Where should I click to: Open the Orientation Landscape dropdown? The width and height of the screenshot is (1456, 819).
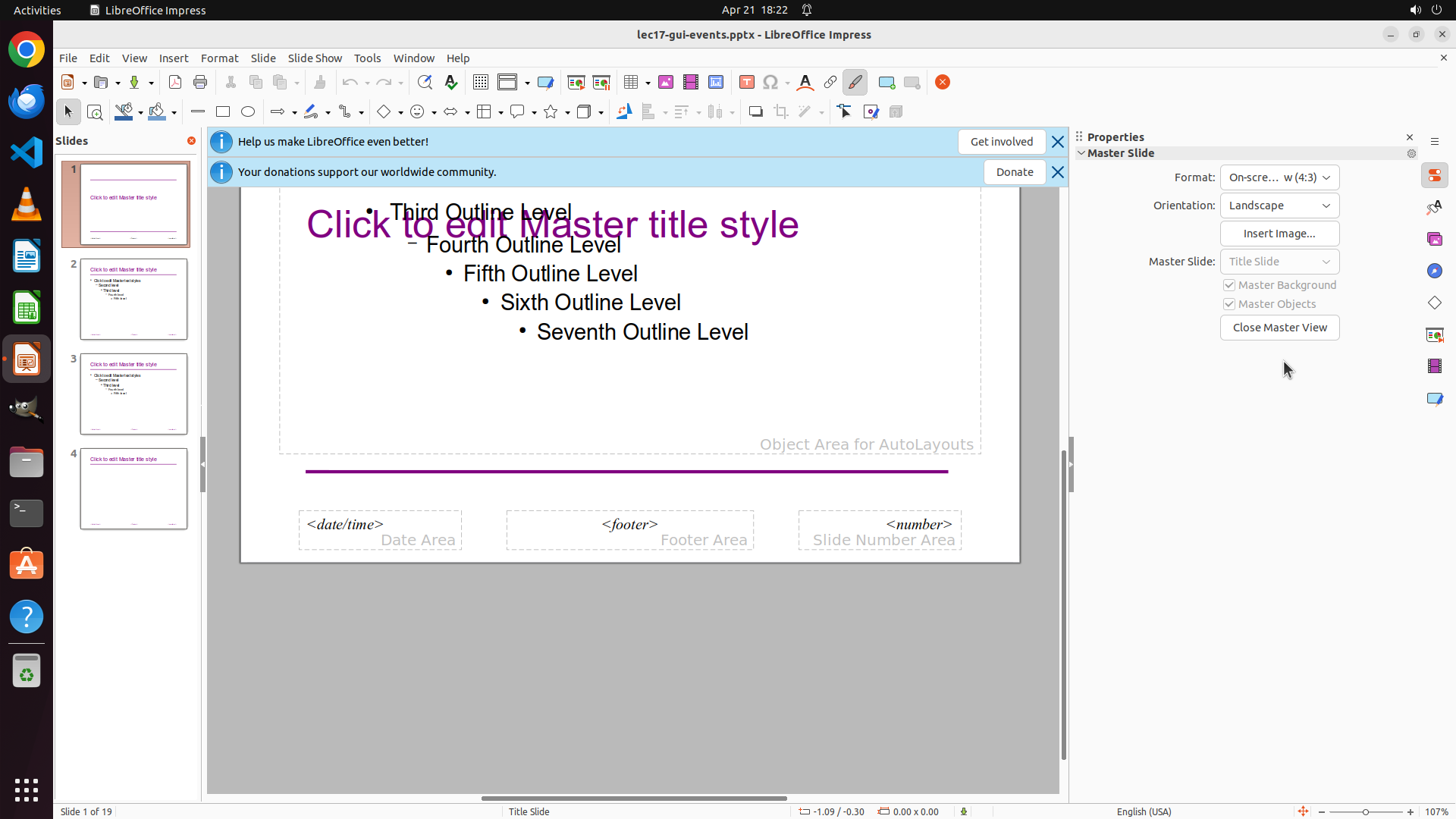point(1279,206)
